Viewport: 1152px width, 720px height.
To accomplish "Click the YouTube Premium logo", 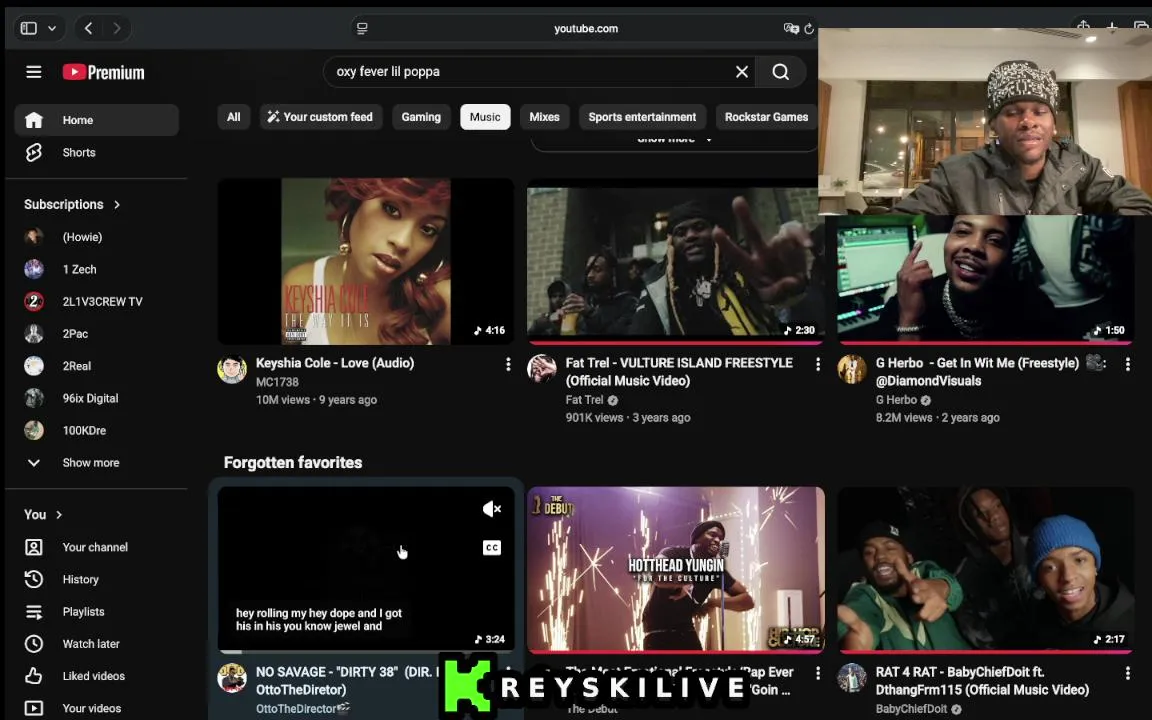I will 104,72.
